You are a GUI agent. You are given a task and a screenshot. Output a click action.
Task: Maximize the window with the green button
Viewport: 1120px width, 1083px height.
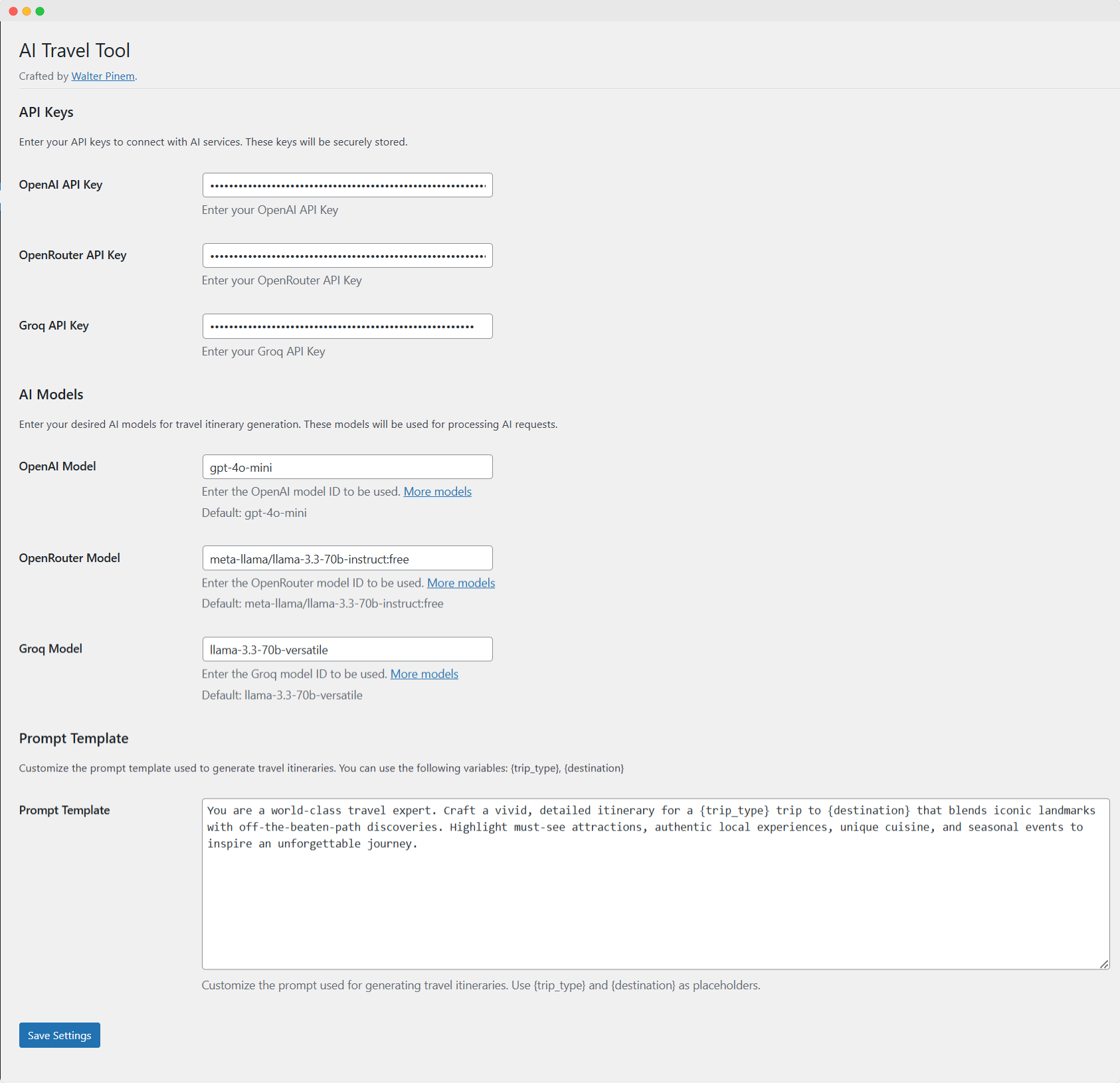tap(40, 11)
